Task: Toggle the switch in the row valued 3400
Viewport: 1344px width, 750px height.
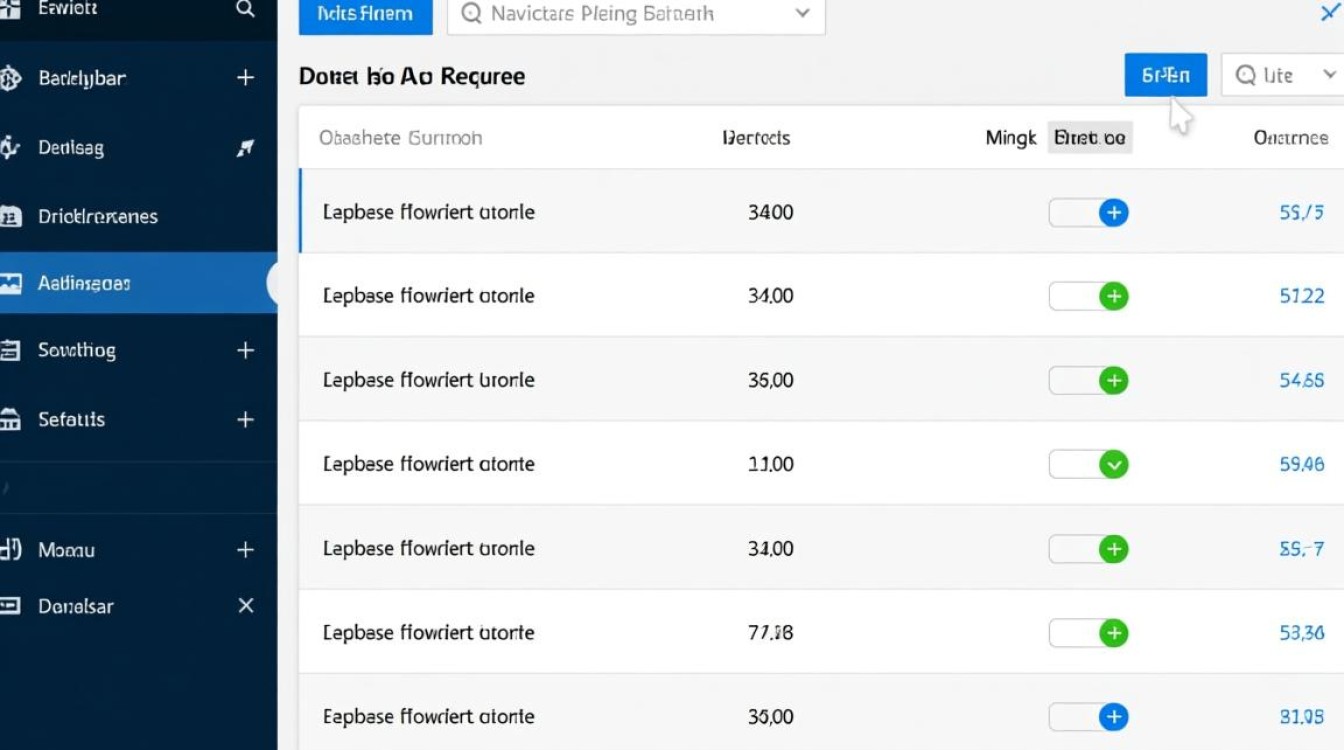Action: 1089,212
